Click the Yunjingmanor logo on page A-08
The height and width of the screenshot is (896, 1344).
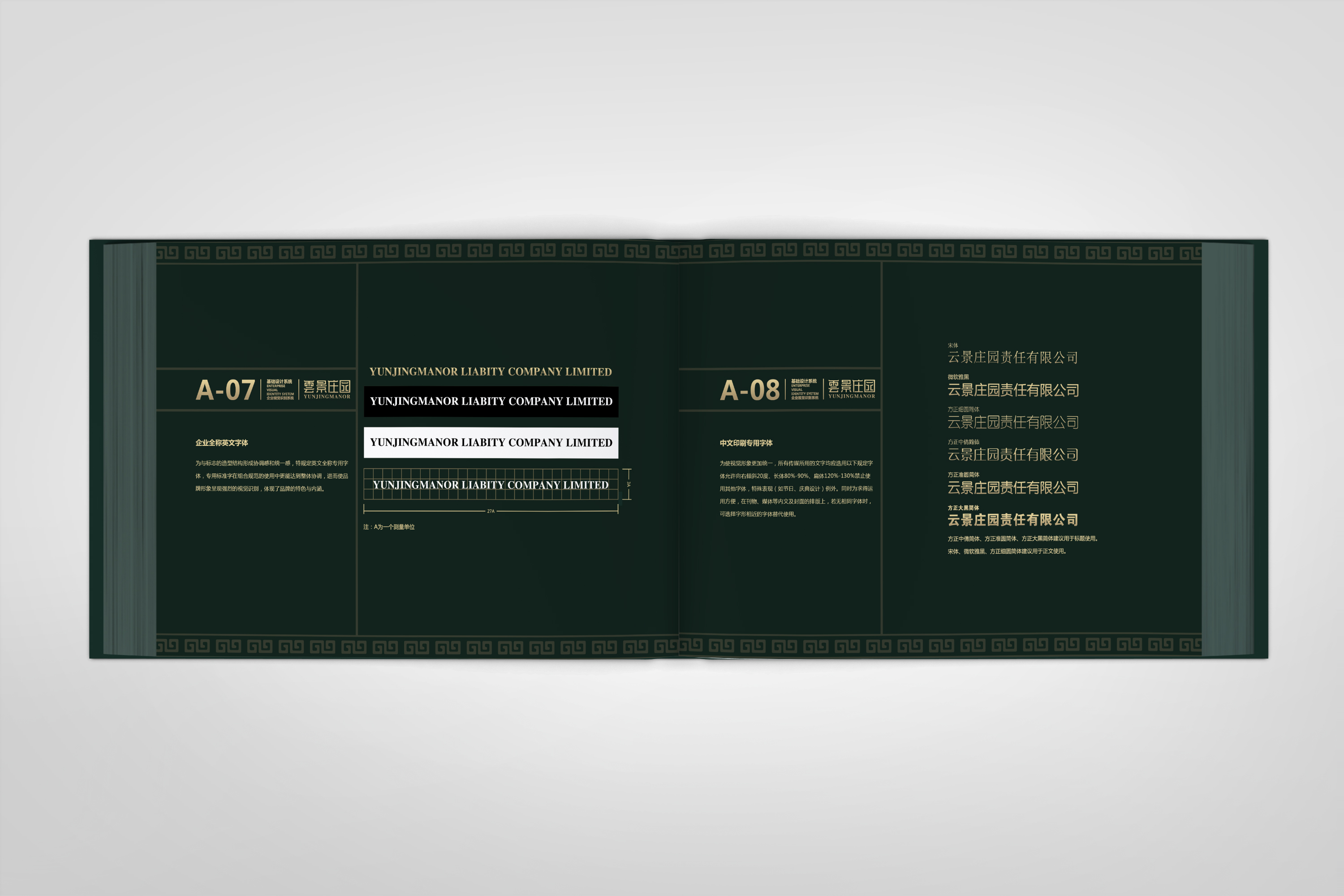click(x=852, y=388)
